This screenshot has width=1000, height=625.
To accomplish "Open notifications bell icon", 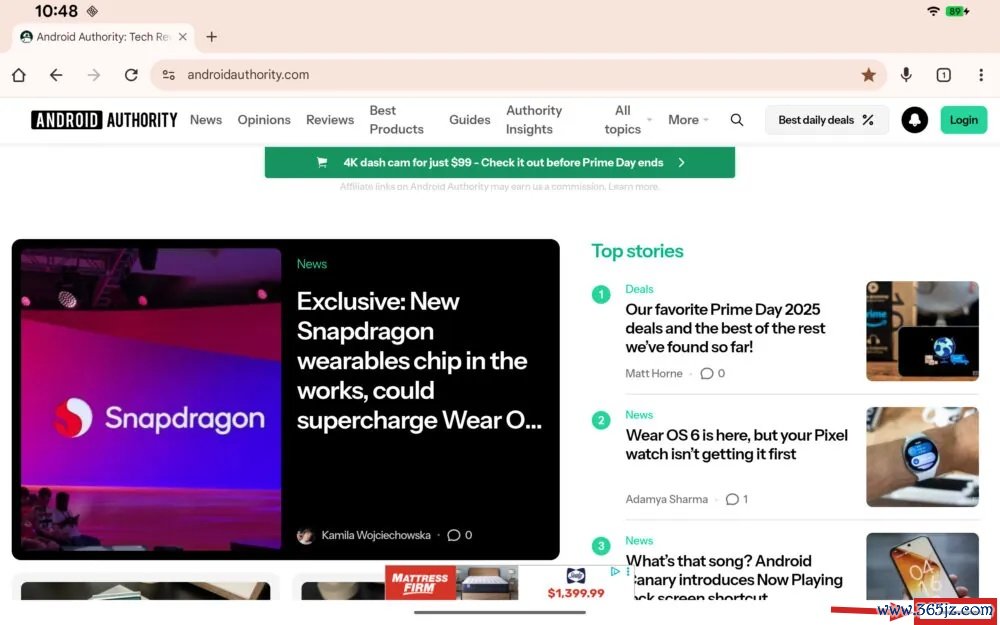I will coord(915,120).
